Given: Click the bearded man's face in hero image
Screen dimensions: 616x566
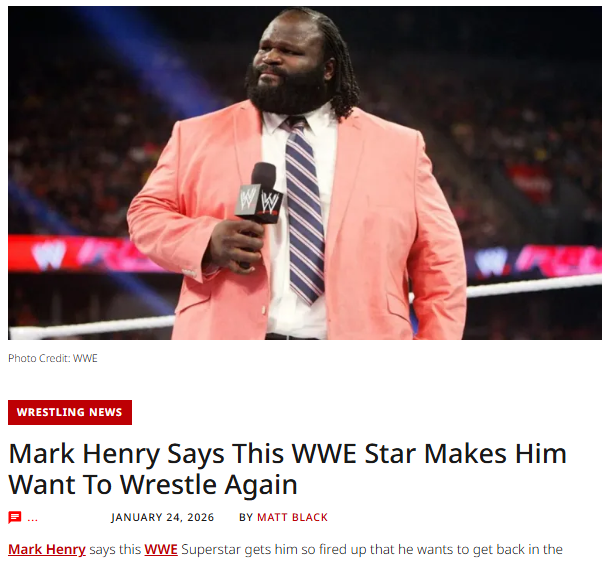Looking at the screenshot, I should pos(291,63).
